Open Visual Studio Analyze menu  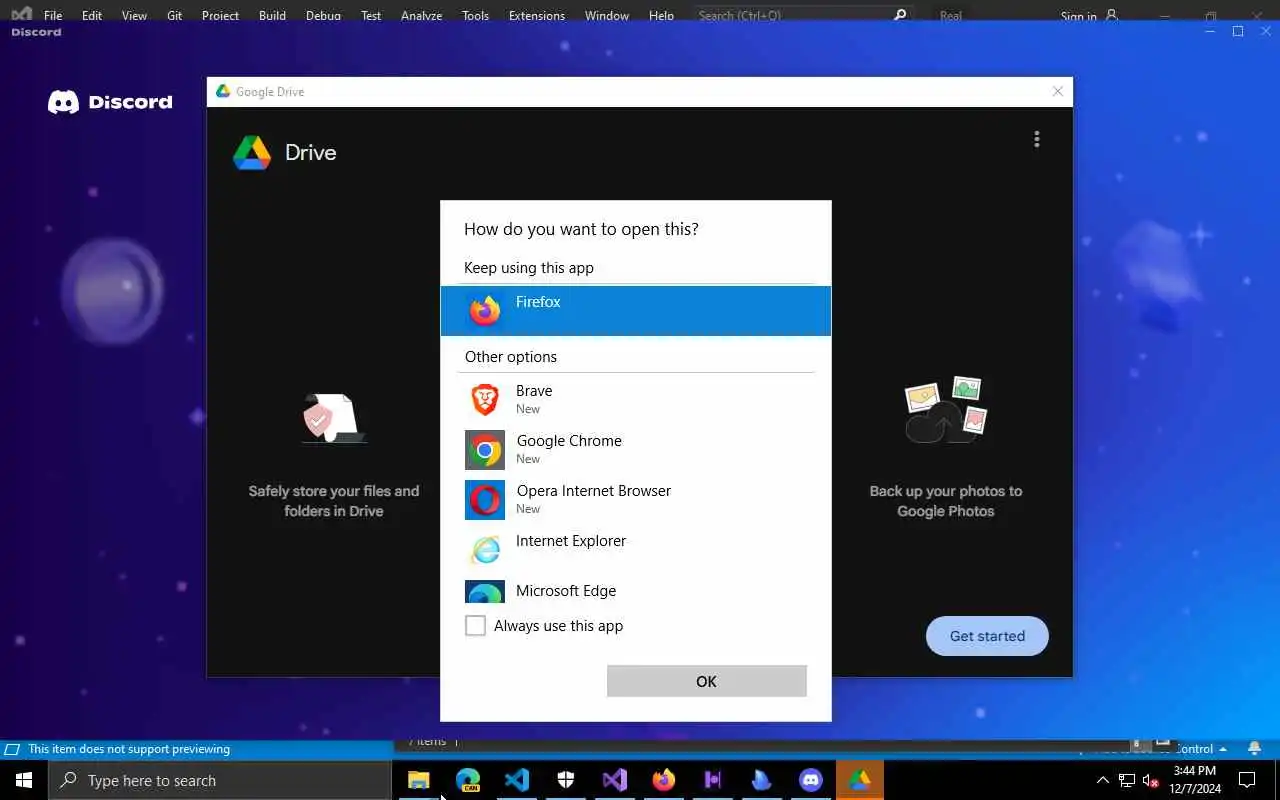421,16
